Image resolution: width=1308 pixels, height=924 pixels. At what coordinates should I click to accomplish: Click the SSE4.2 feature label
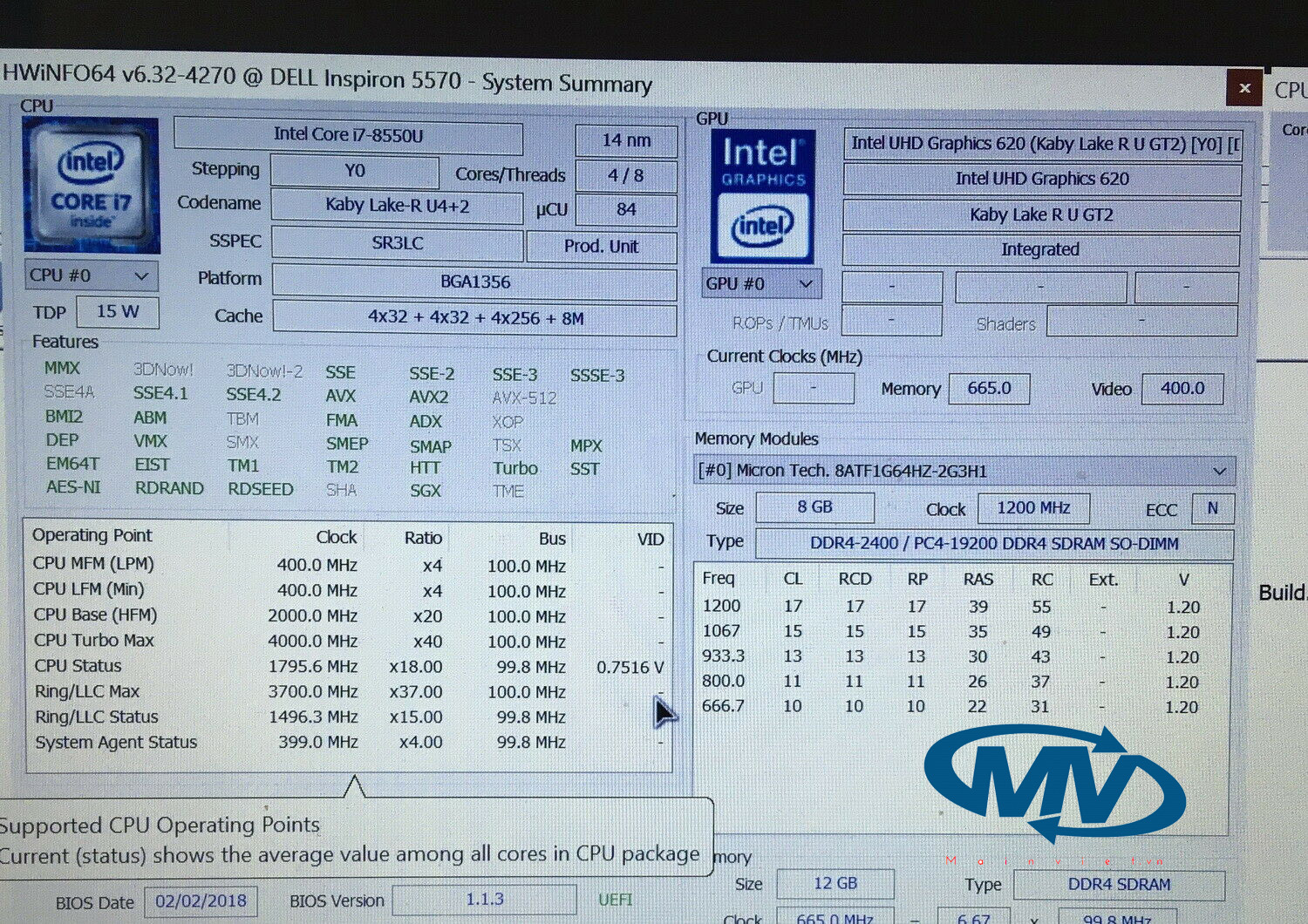click(254, 394)
